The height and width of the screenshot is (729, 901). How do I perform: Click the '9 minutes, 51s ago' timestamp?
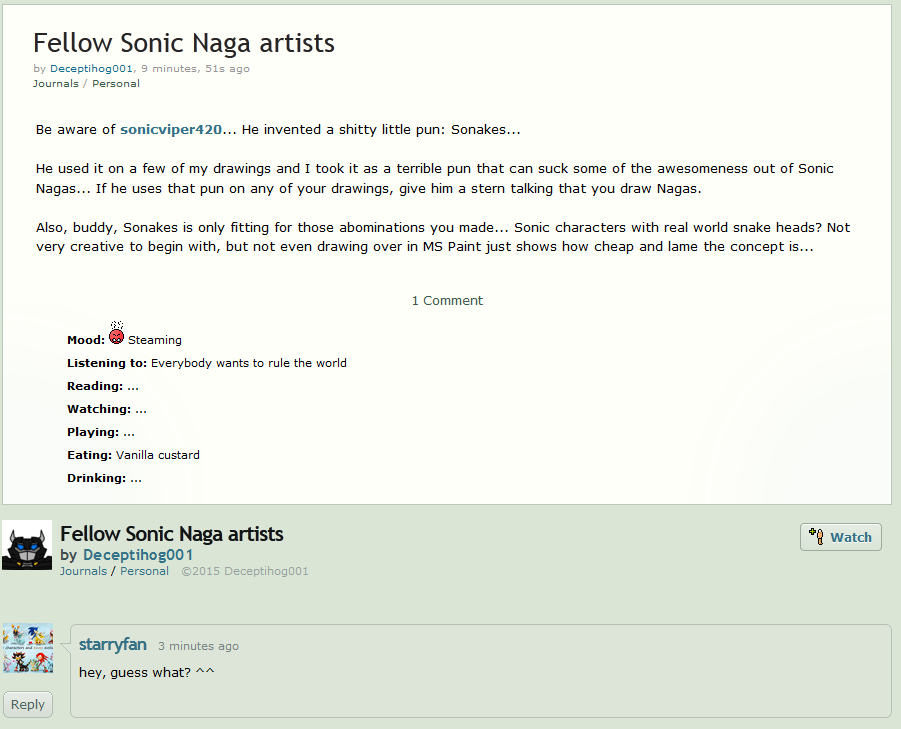point(195,68)
